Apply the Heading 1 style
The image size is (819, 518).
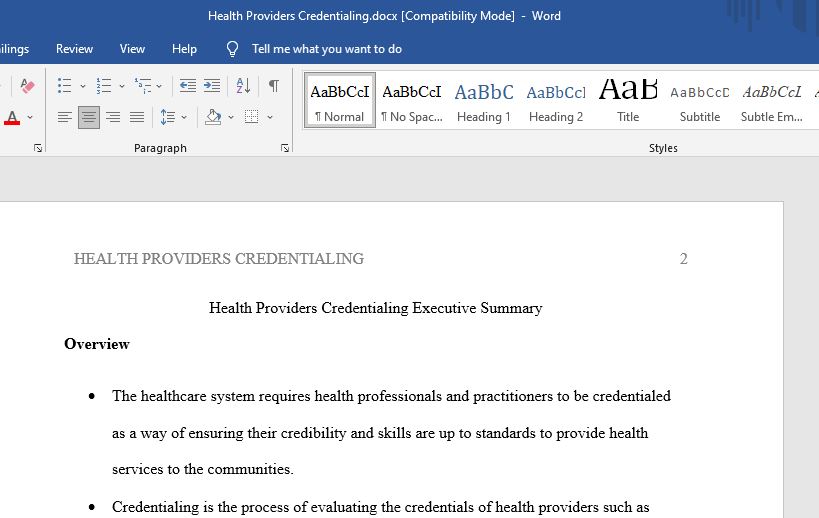[x=484, y=101]
